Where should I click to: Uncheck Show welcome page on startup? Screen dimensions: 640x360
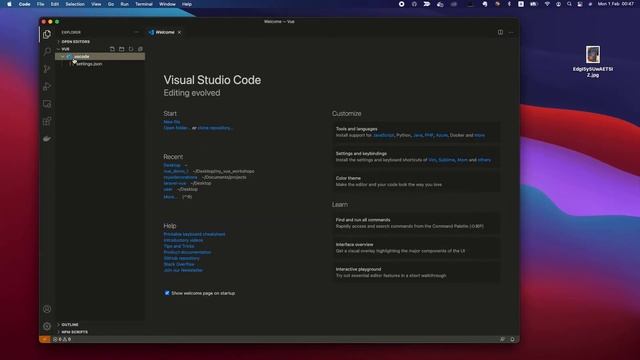point(167,293)
